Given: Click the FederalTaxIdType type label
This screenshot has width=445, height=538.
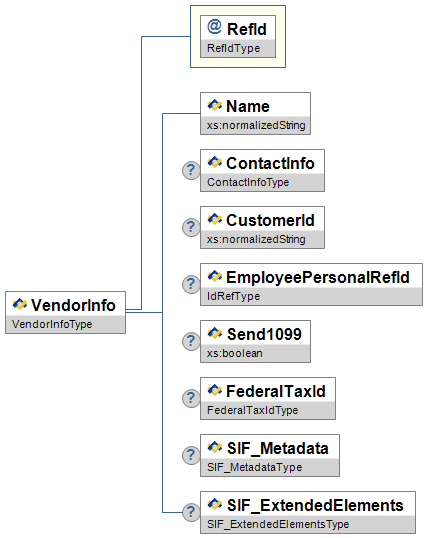Looking at the screenshot, I should tap(253, 410).
